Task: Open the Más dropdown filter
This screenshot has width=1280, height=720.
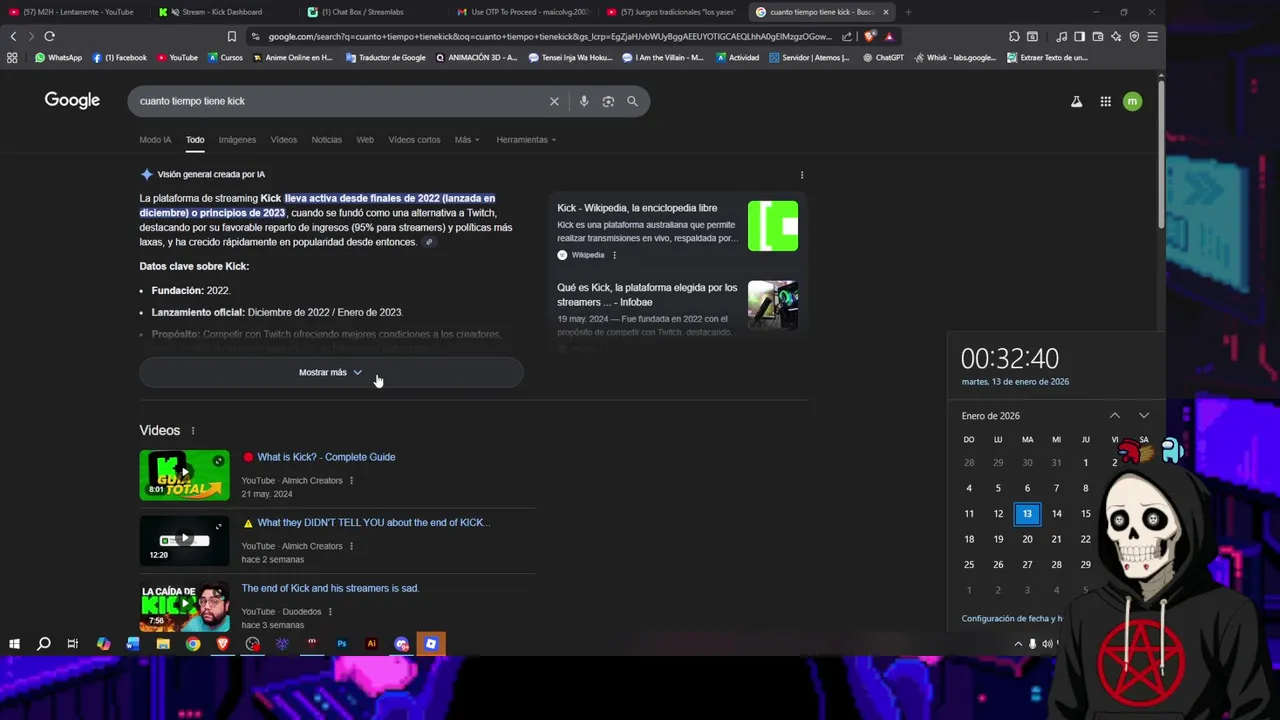Action: [467, 140]
